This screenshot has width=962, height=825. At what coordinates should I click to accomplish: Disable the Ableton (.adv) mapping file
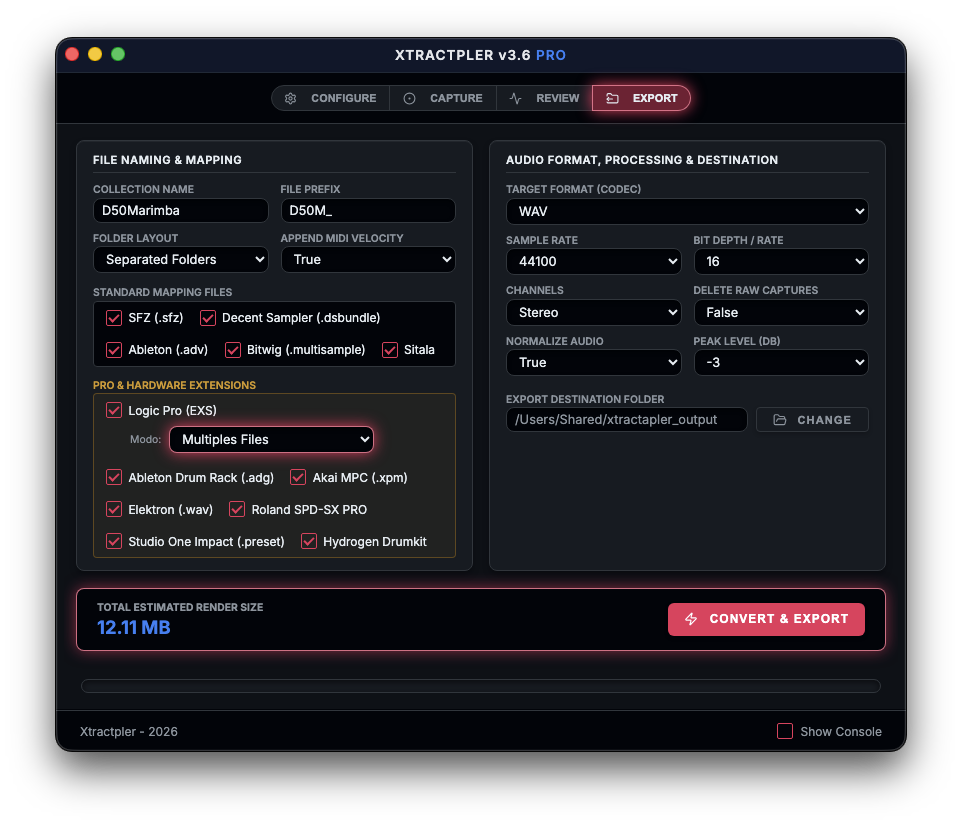(114, 350)
